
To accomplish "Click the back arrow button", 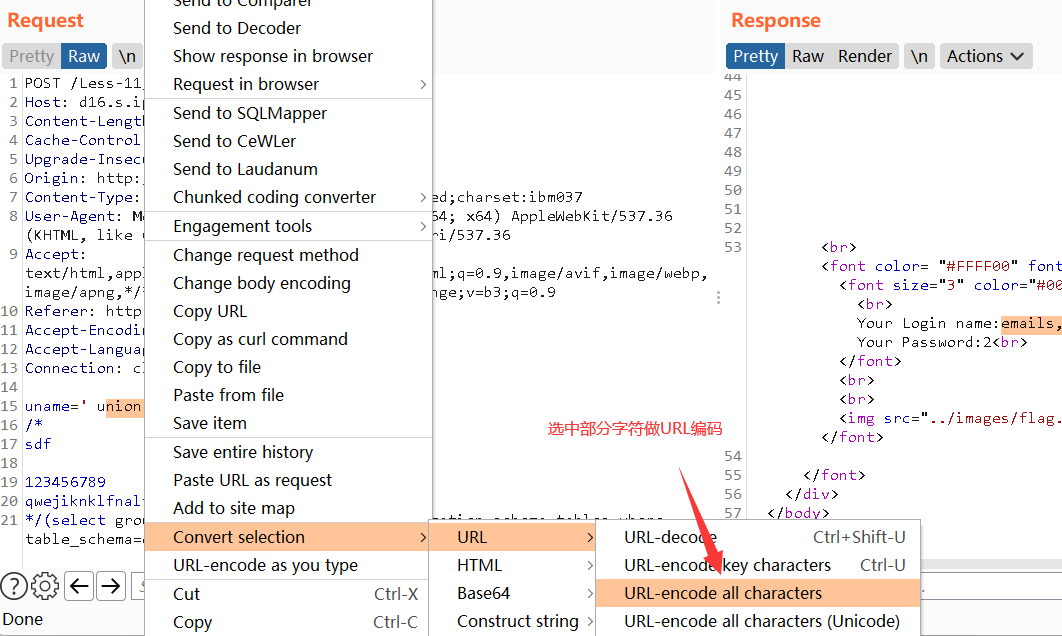I will [79, 586].
